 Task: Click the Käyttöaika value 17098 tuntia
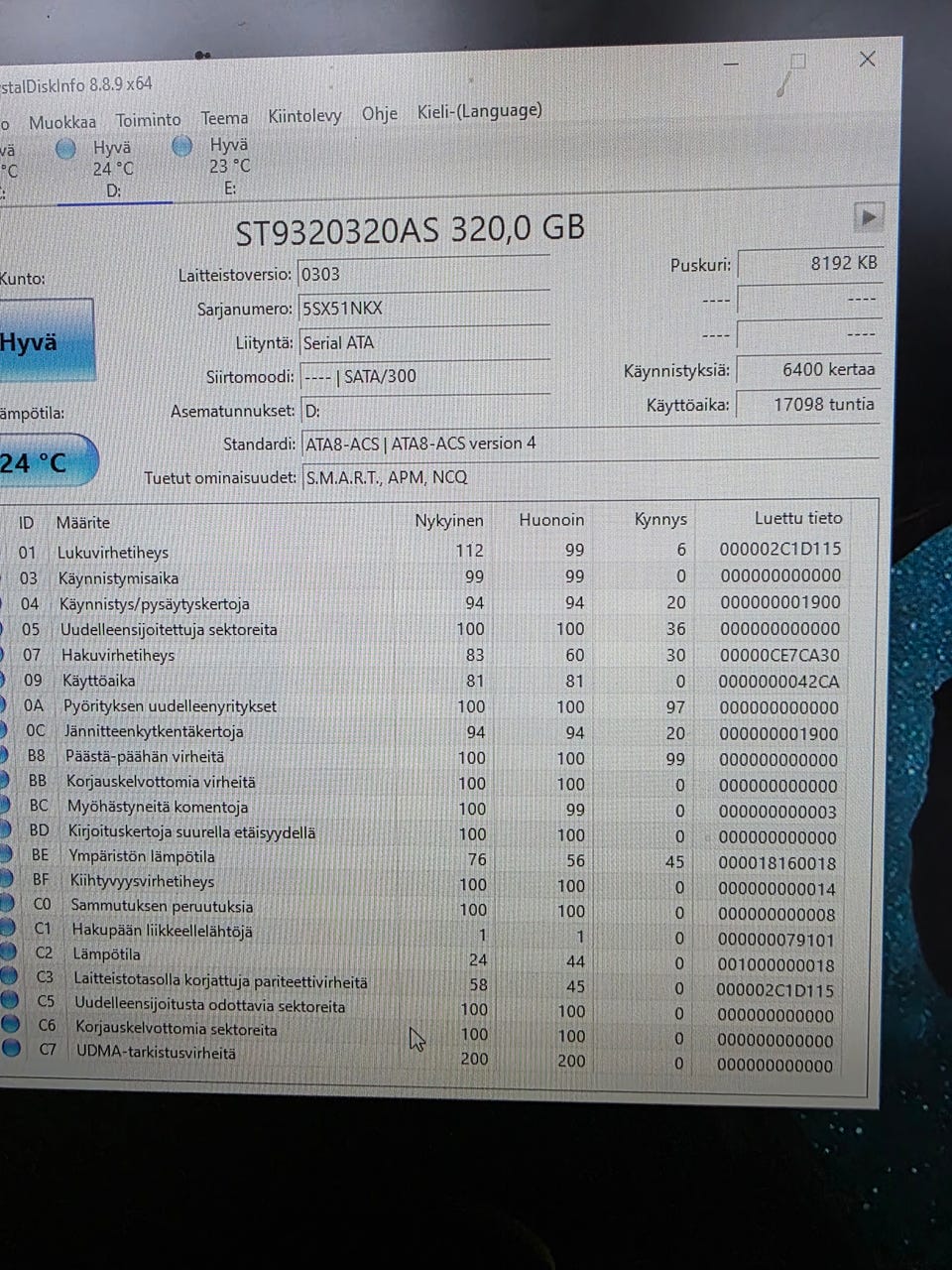pyautogui.click(x=809, y=405)
